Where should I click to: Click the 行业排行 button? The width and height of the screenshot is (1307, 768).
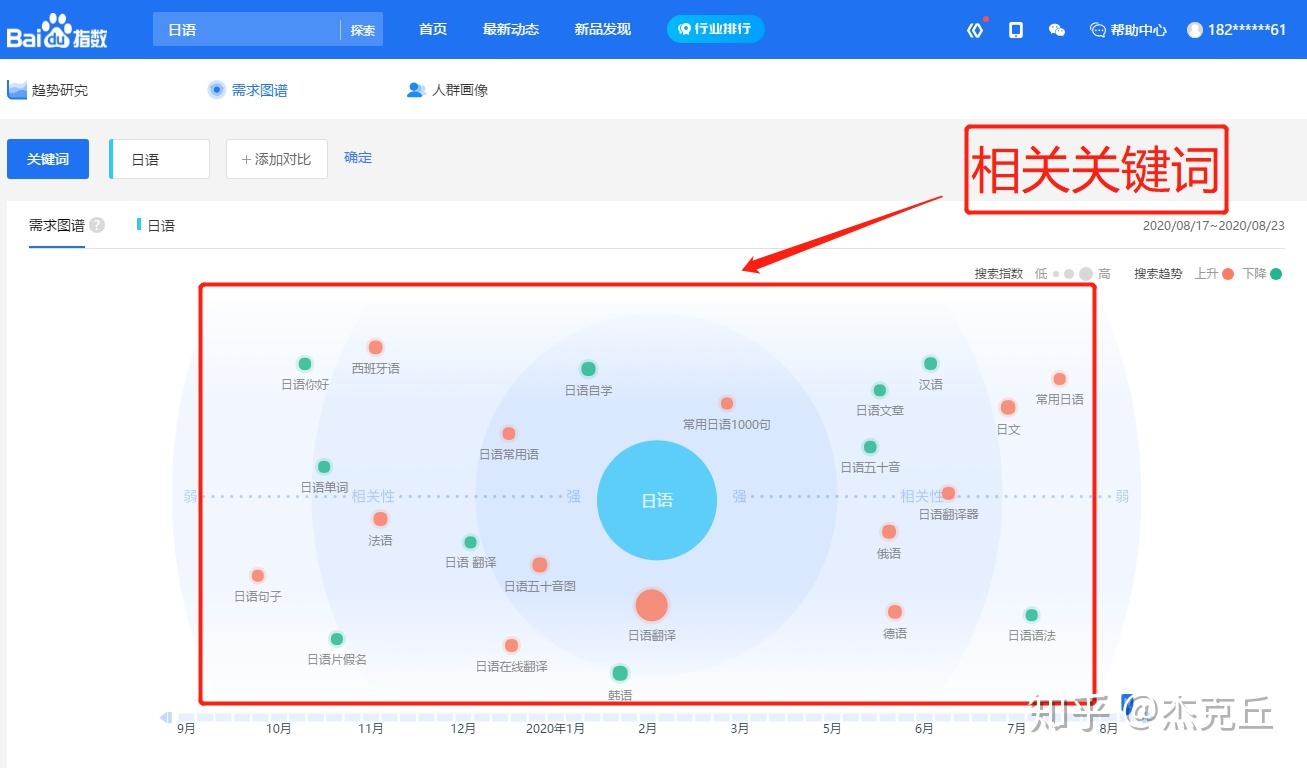pos(715,29)
